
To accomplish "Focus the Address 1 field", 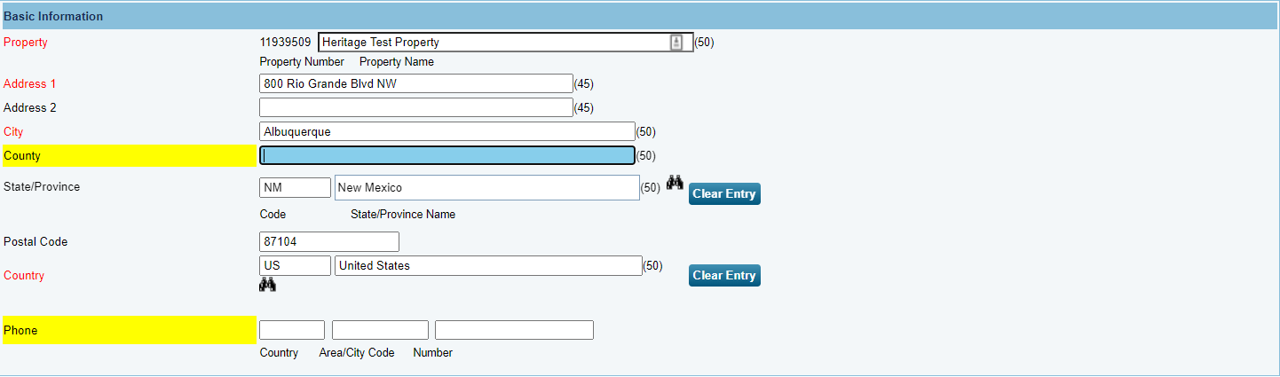I will coord(416,84).
